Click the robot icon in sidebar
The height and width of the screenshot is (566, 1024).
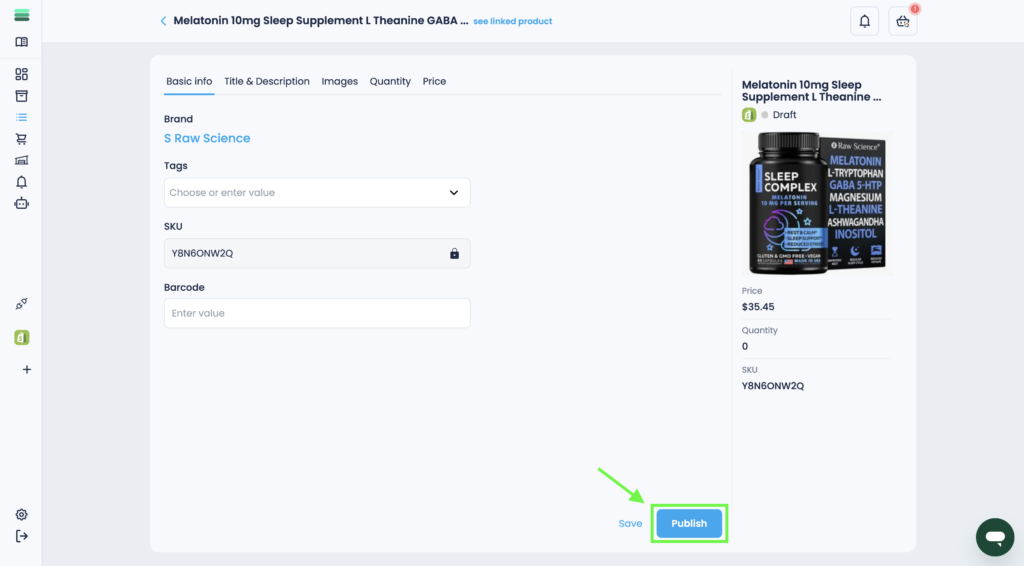(x=21, y=203)
